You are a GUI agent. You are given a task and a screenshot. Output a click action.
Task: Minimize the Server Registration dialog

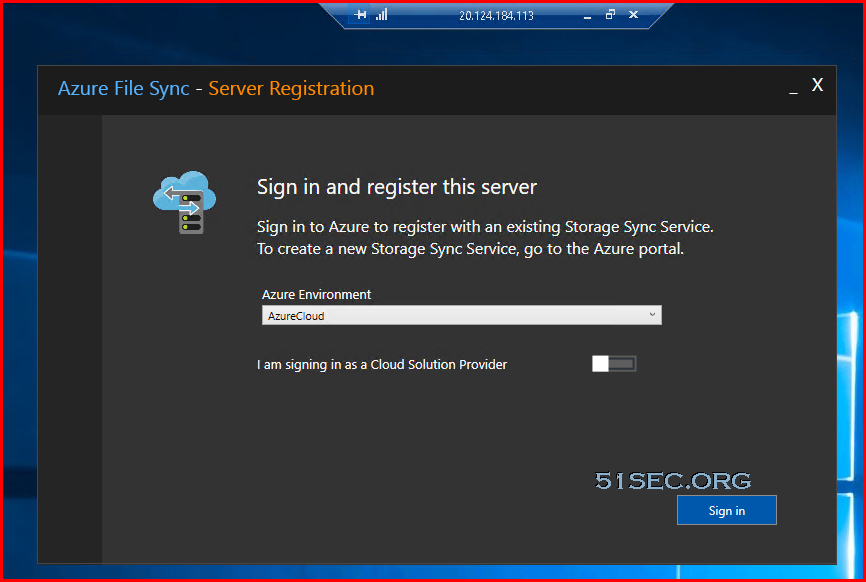tap(793, 88)
